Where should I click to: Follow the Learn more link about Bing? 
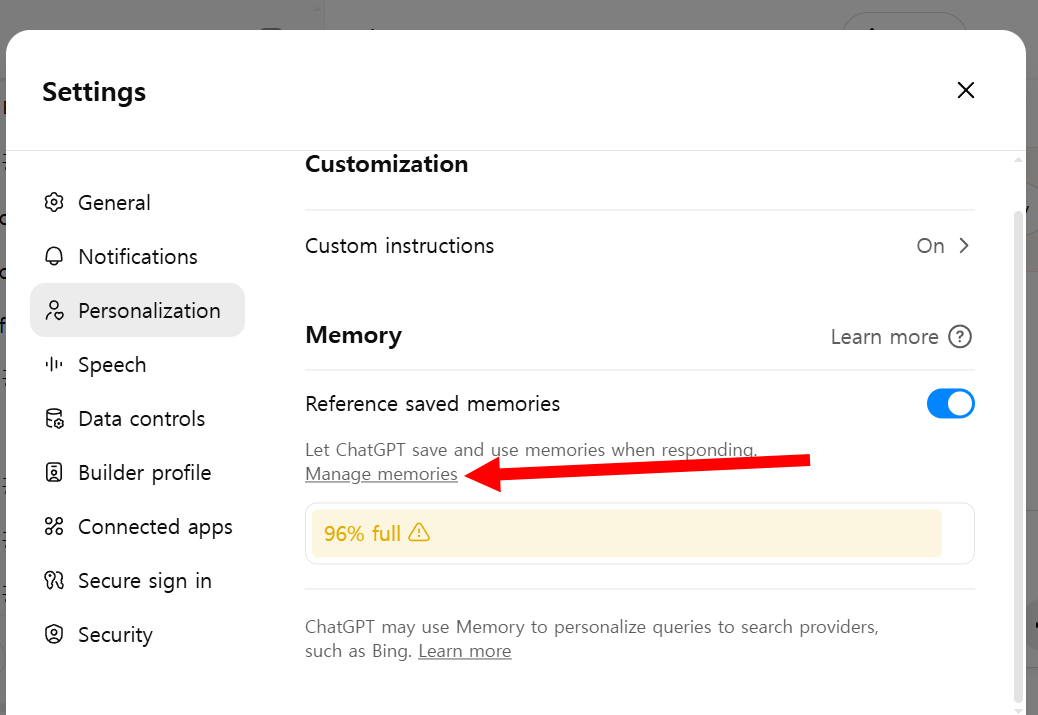tap(465, 651)
